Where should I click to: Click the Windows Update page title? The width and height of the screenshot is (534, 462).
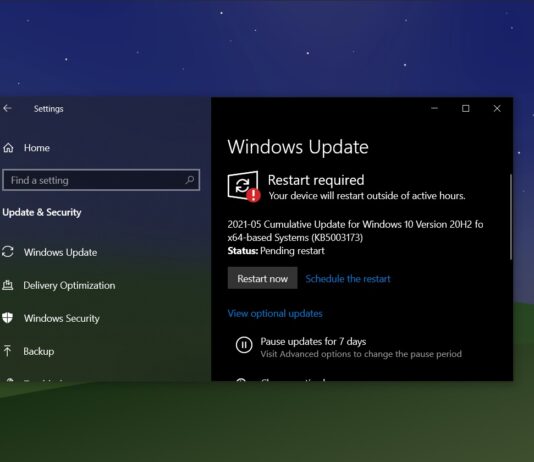[x=298, y=147]
